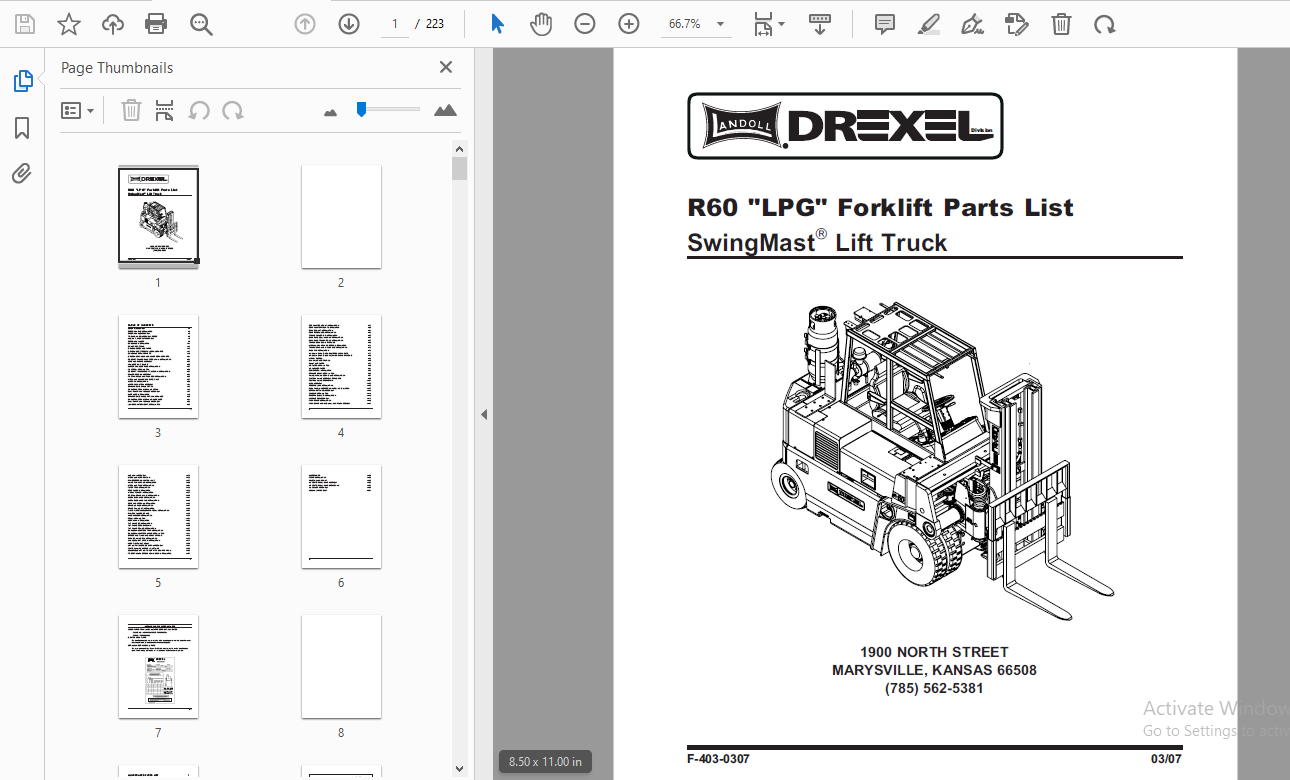Click the R60 "LPG" Forklift Parts List title
The height and width of the screenshot is (780, 1290).
point(880,207)
